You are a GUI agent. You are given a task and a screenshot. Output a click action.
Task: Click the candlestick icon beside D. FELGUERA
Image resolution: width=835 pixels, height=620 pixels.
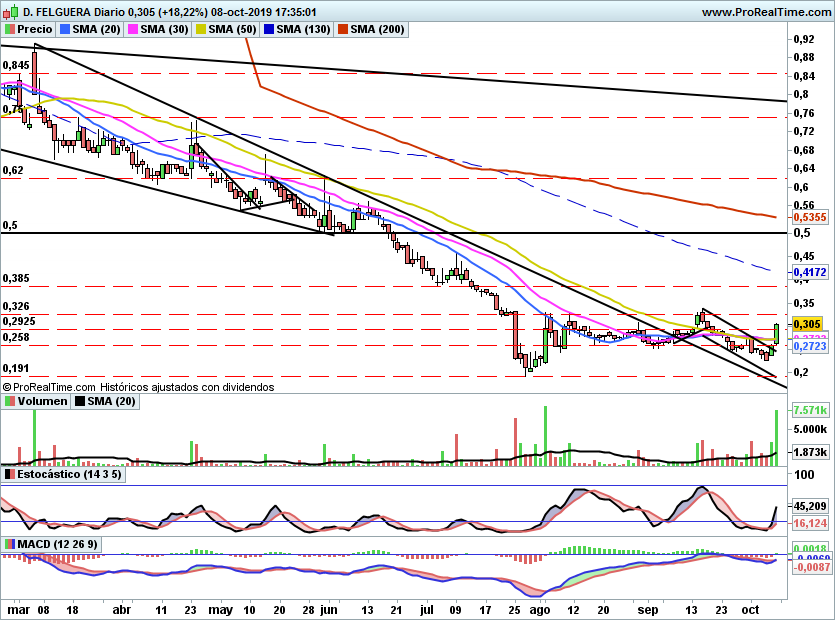click(10, 12)
